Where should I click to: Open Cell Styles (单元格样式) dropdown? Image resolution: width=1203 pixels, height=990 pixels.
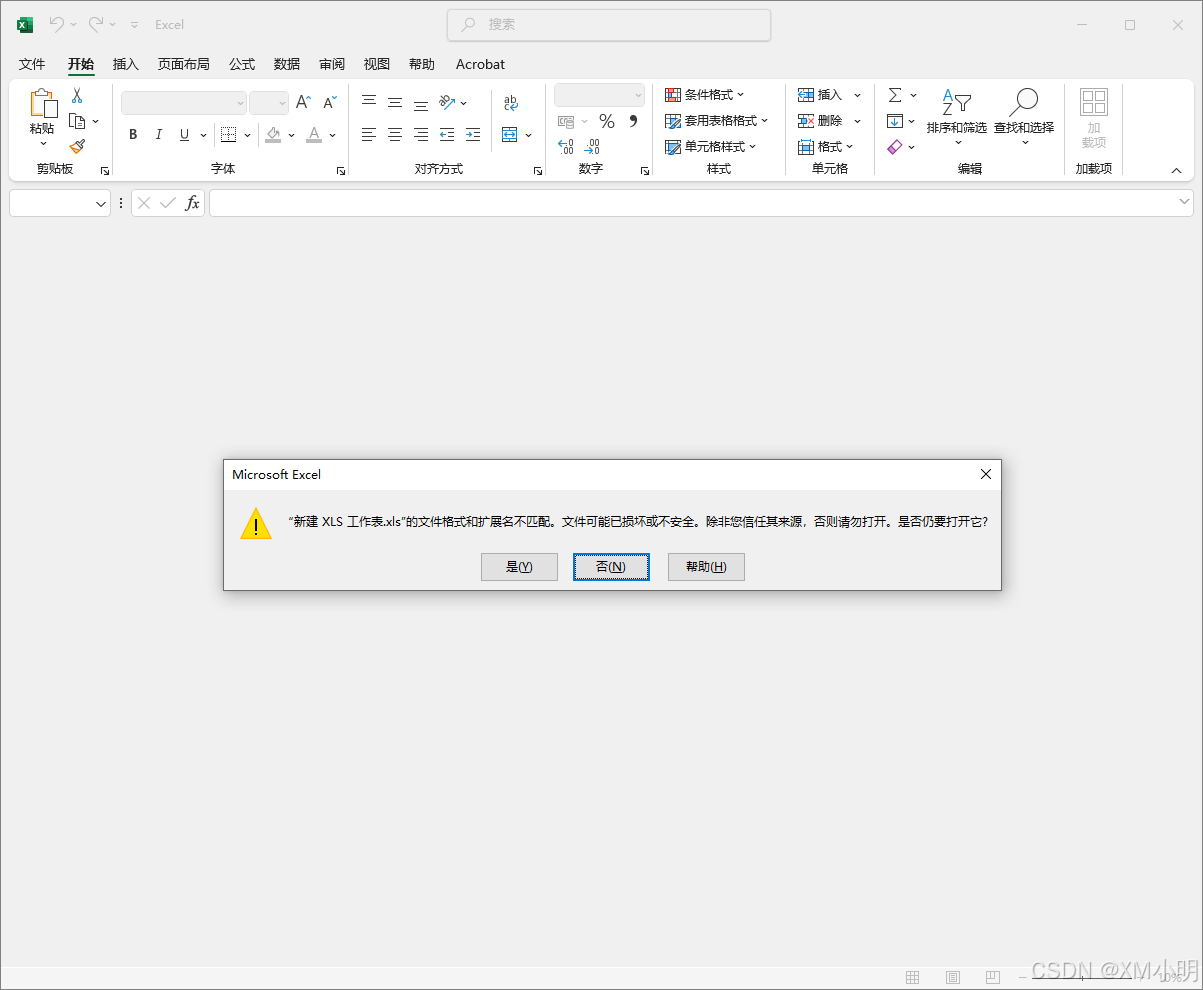(711, 147)
